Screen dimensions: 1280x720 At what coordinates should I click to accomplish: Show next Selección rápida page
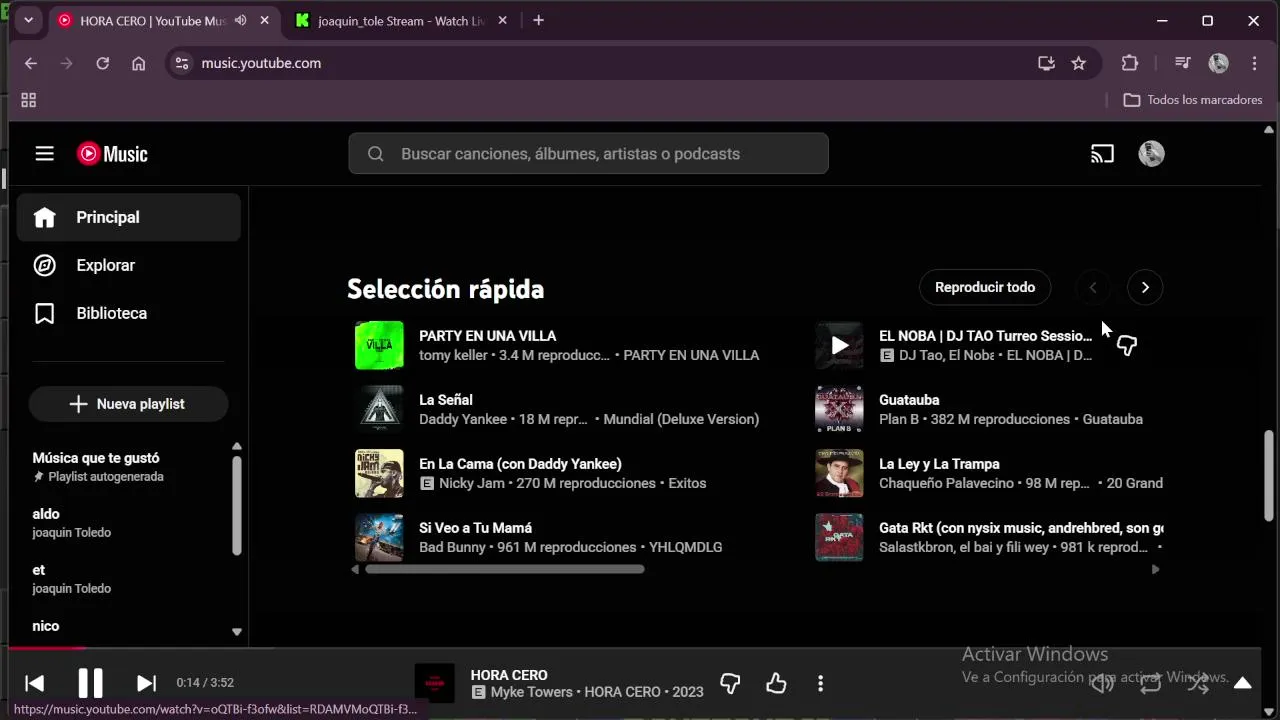pyautogui.click(x=1145, y=288)
